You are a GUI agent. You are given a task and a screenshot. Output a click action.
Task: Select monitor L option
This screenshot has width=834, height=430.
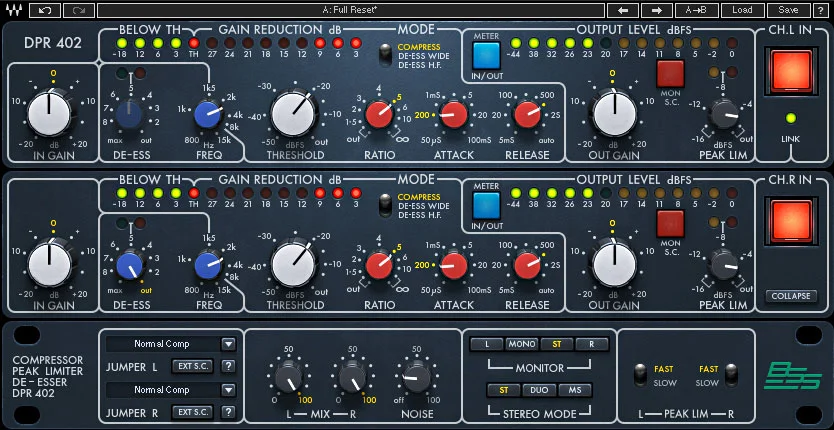pyautogui.click(x=487, y=344)
